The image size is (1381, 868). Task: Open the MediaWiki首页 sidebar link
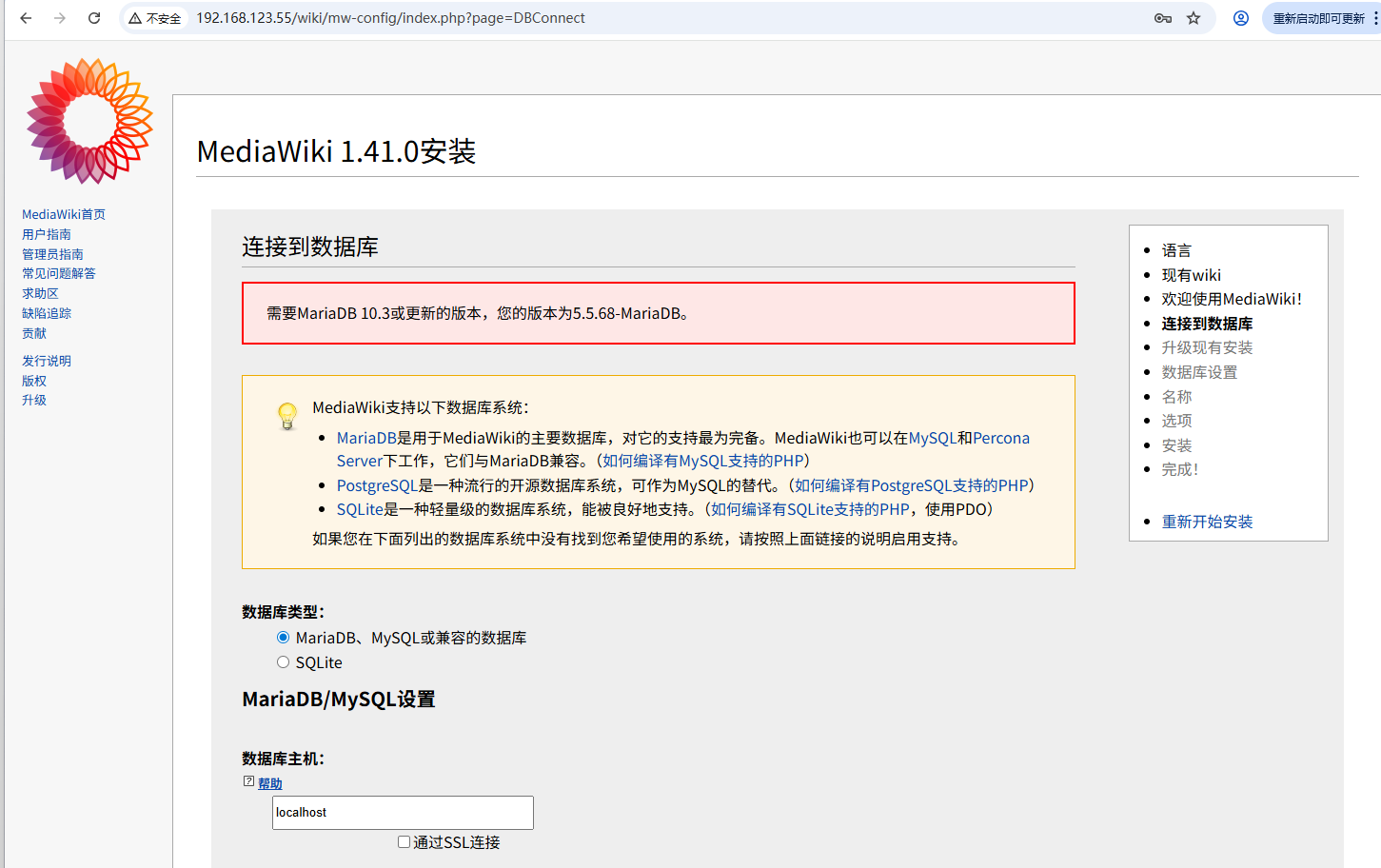(64, 214)
